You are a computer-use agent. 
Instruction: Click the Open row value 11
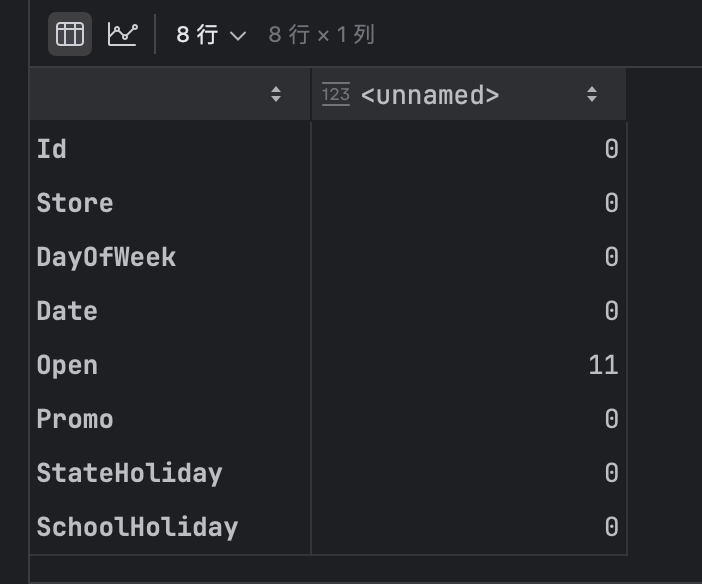[603, 365]
